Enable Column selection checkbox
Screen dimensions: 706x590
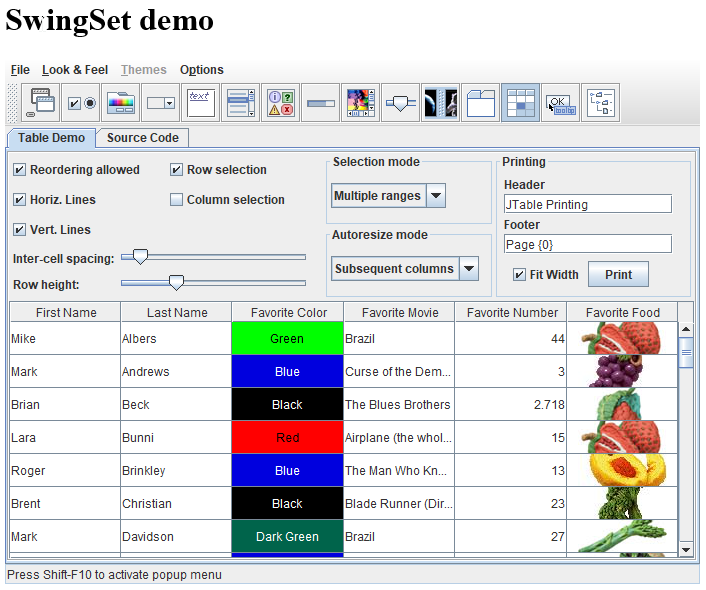[176, 200]
